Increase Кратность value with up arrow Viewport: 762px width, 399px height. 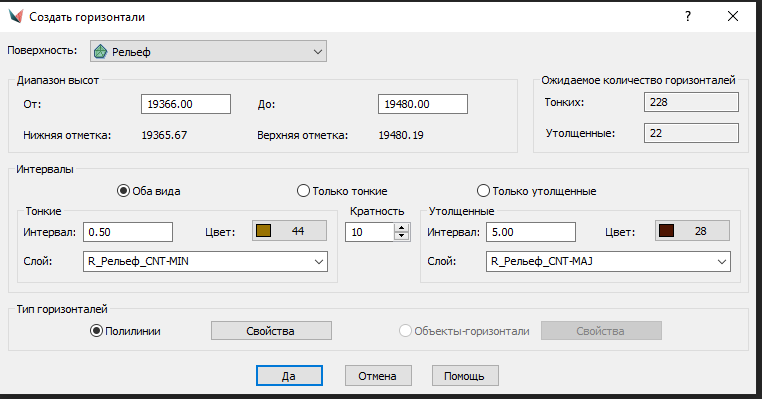[401, 228]
